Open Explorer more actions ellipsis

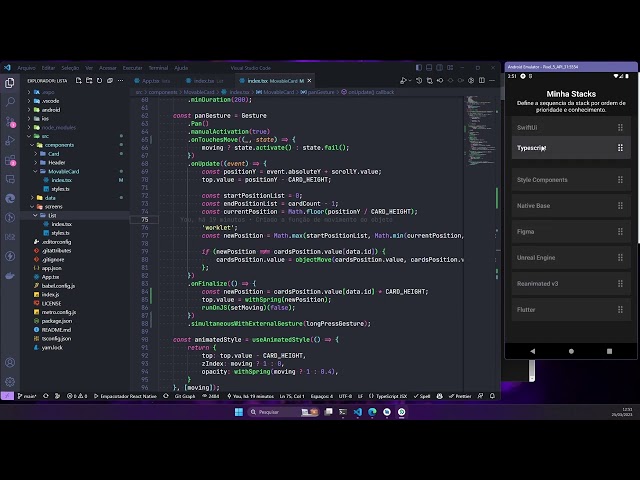tap(120, 81)
